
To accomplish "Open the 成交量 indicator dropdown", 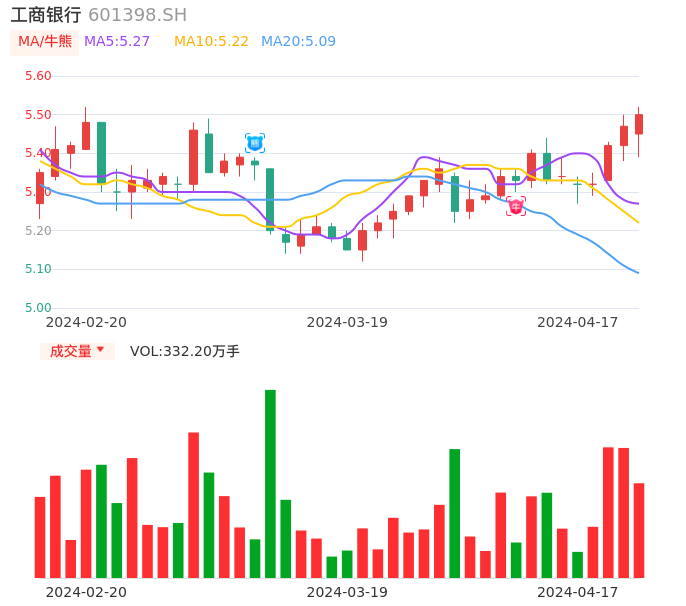I will pos(77,351).
